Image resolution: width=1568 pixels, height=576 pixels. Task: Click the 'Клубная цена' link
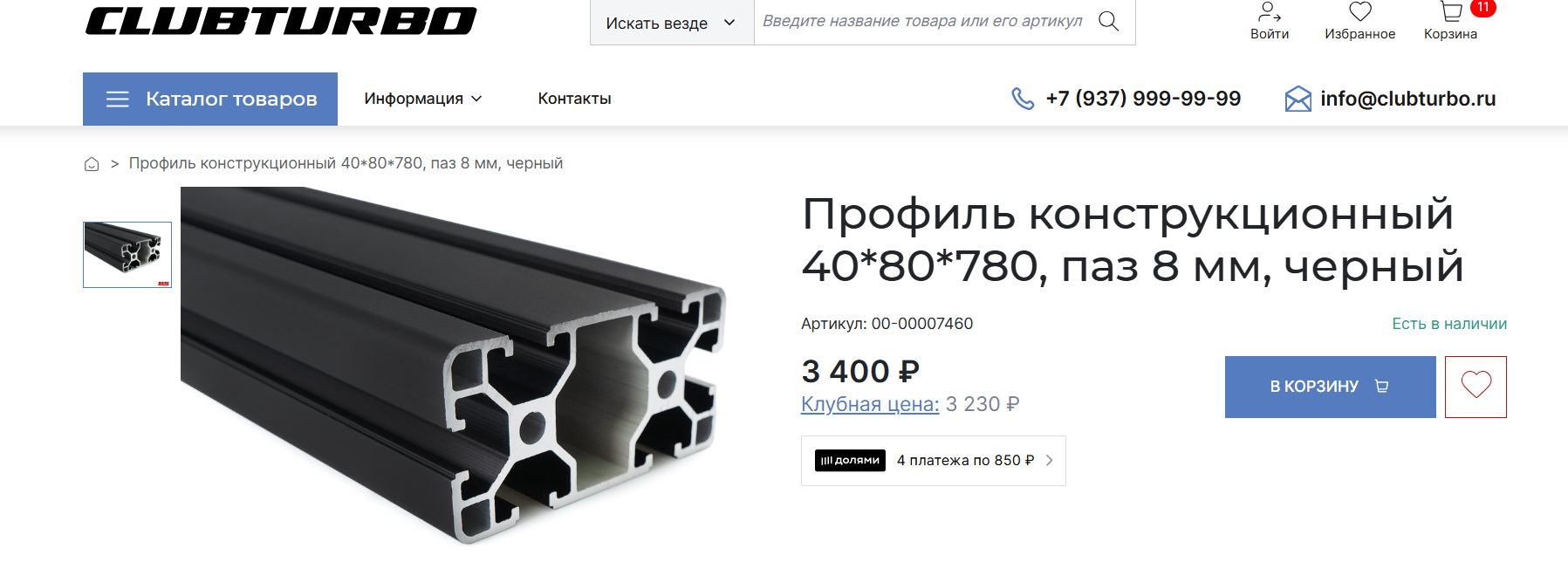870,404
